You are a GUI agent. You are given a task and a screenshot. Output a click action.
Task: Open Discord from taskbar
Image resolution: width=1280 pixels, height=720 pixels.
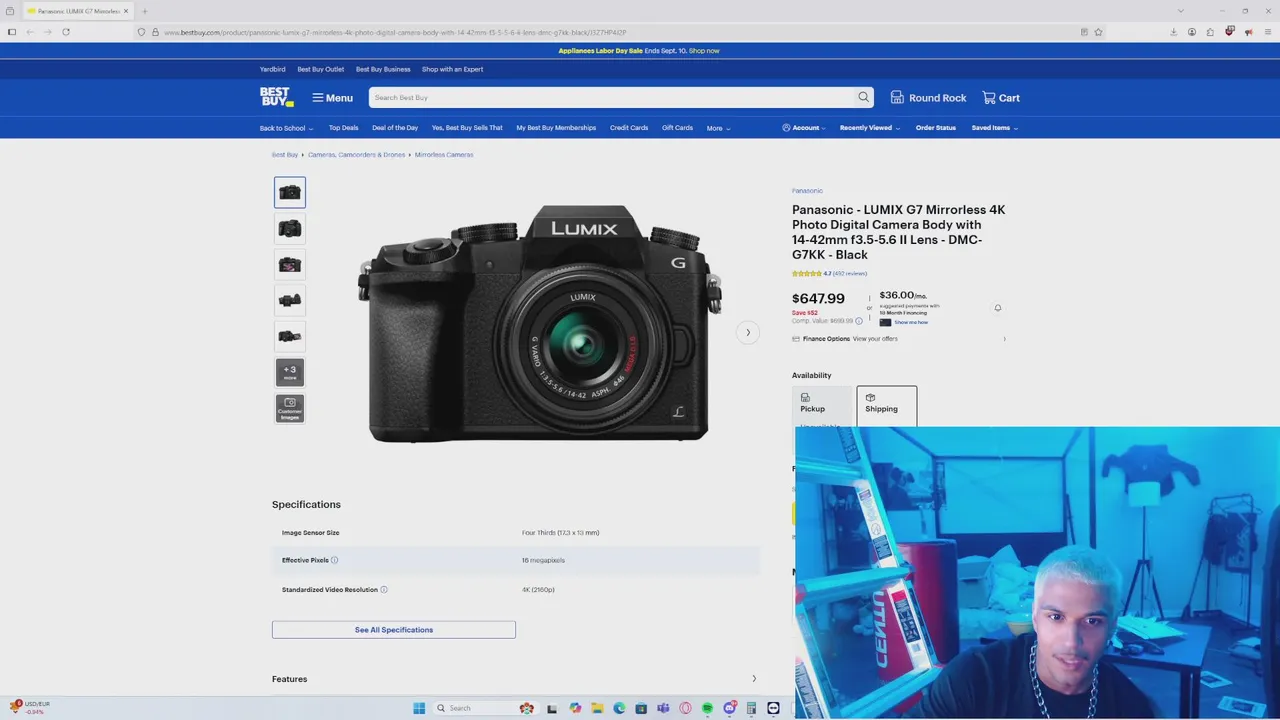730,708
